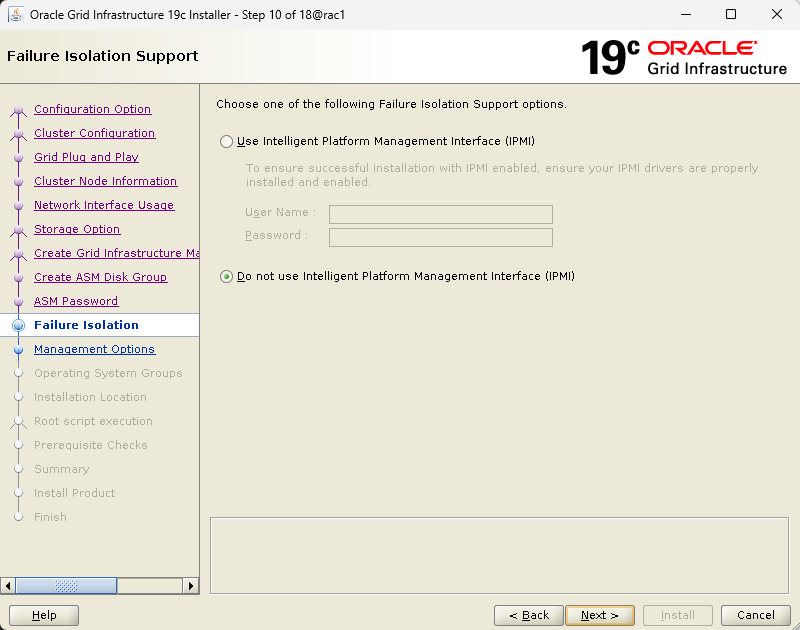The width and height of the screenshot is (800, 630).
Task: Click Grid Plug and Play bullet icon
Action: point(18,158)
